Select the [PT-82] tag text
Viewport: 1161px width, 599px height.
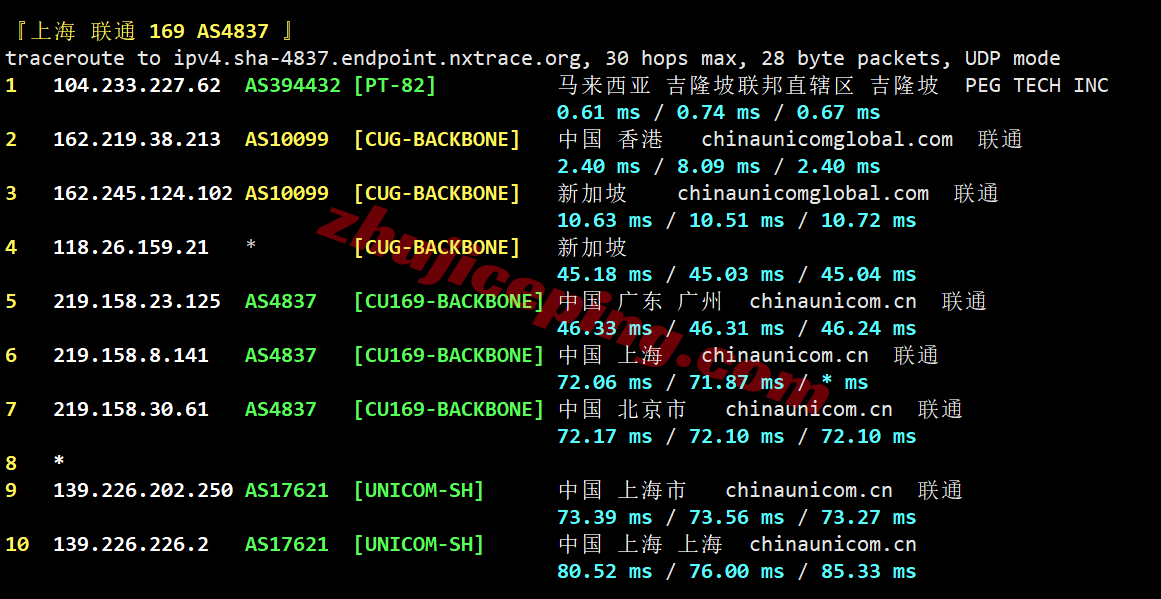[x=395, y=86]
